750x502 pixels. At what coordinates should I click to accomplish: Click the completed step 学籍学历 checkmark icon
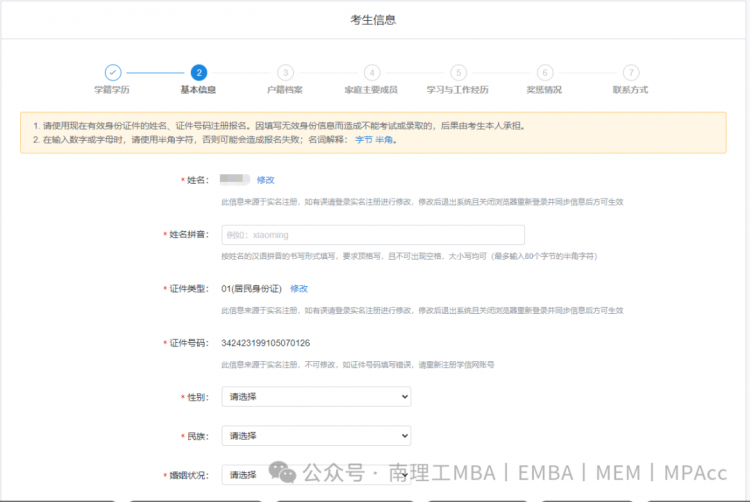(113, 73)
